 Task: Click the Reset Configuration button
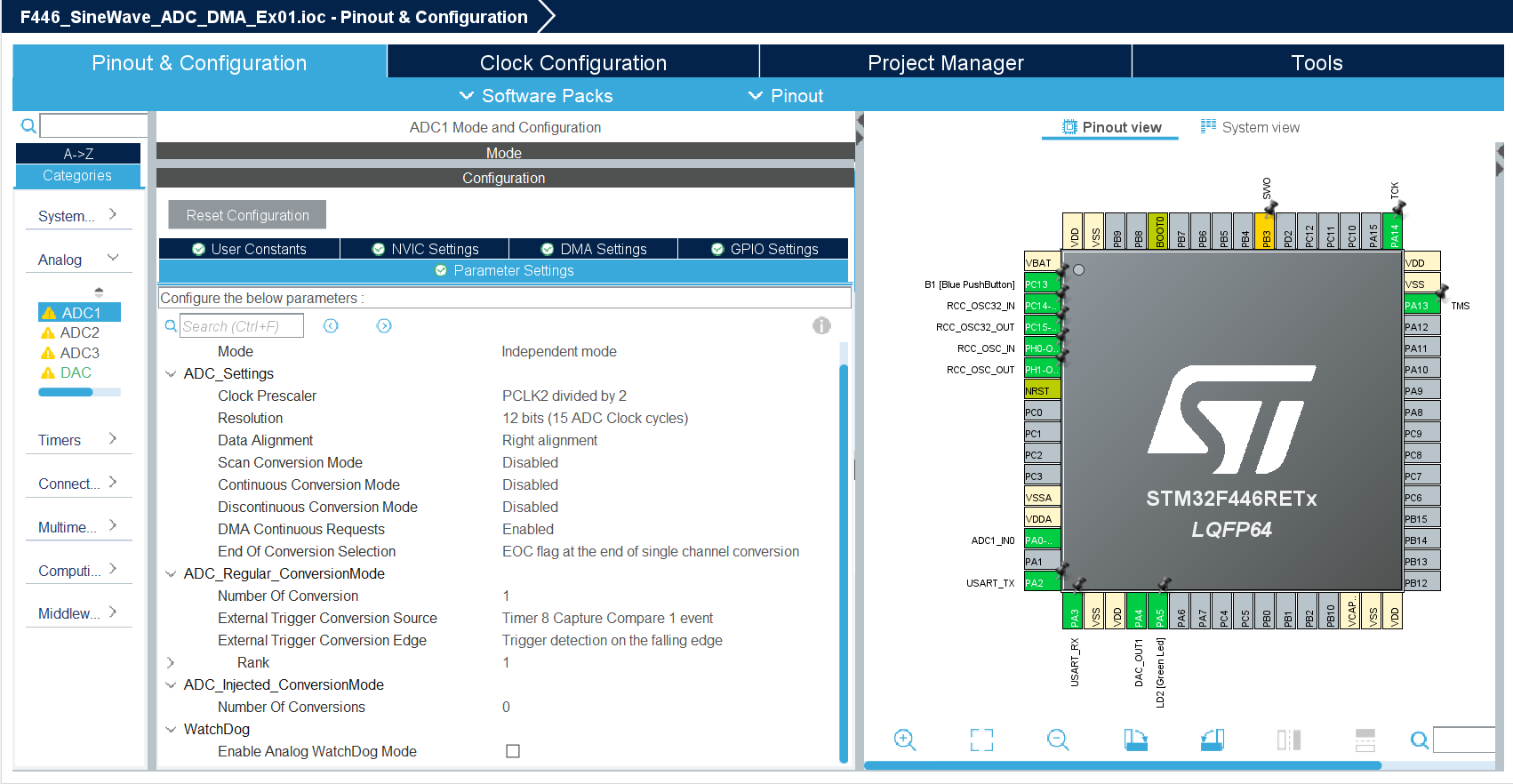pyautogui.click(x=247, y=215)
